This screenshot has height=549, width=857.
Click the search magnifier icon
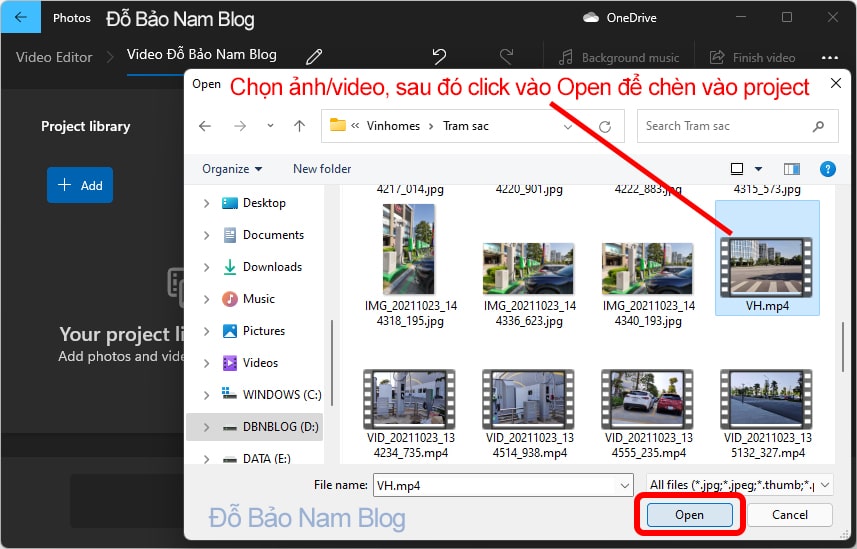tap(818, 126)
